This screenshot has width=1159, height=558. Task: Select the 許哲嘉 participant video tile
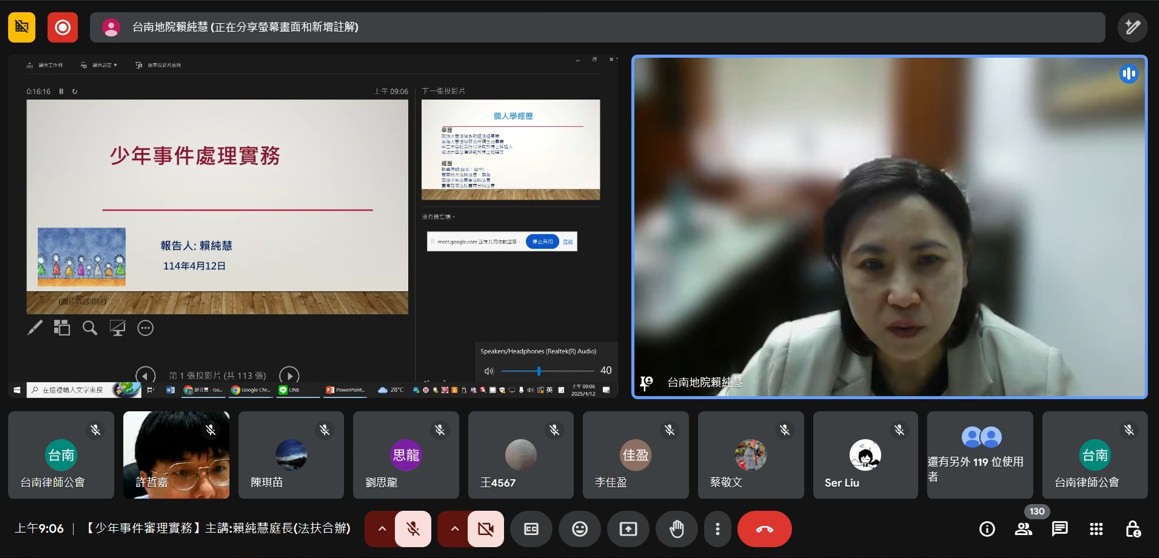pos(176,455)
